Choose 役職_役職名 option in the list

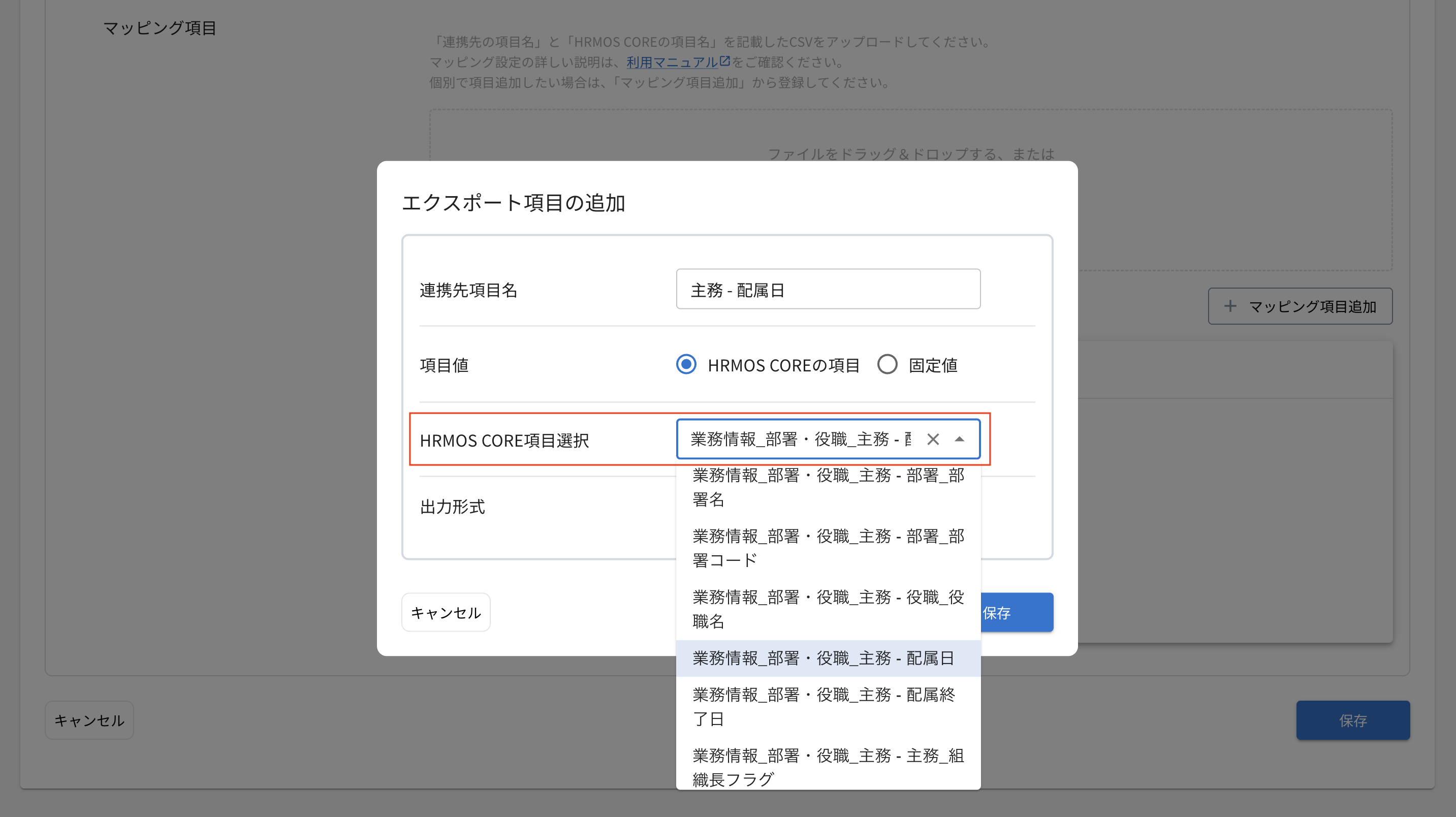tap(828, 609)
